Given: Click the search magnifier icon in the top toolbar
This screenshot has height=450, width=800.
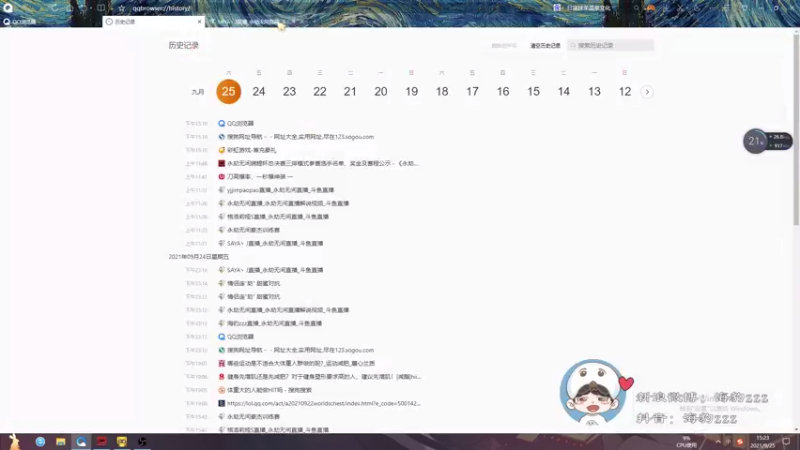Looking at the screenshot, I should [x=636, y=8].
